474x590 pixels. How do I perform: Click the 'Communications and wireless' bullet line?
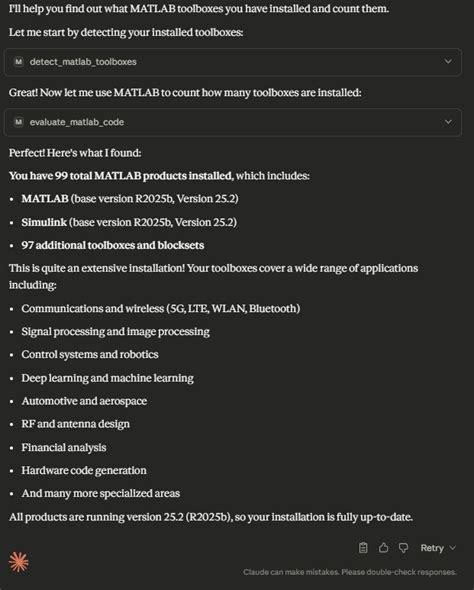click(x=161, y=309)
